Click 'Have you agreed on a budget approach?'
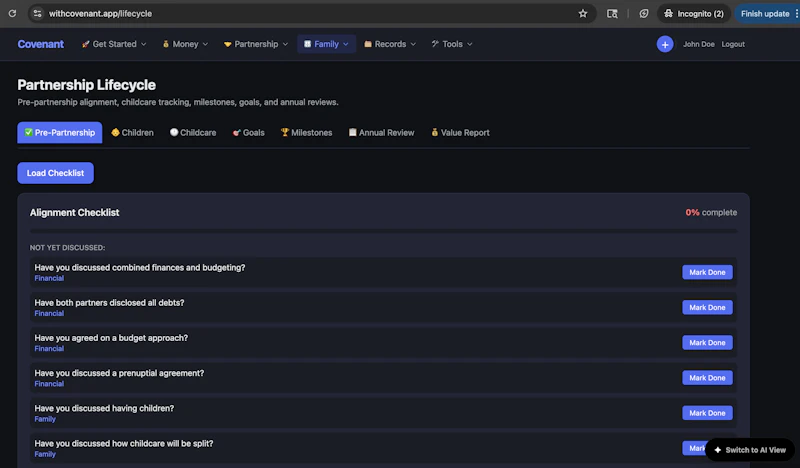 pyautogui.click(x=111, y=338)
